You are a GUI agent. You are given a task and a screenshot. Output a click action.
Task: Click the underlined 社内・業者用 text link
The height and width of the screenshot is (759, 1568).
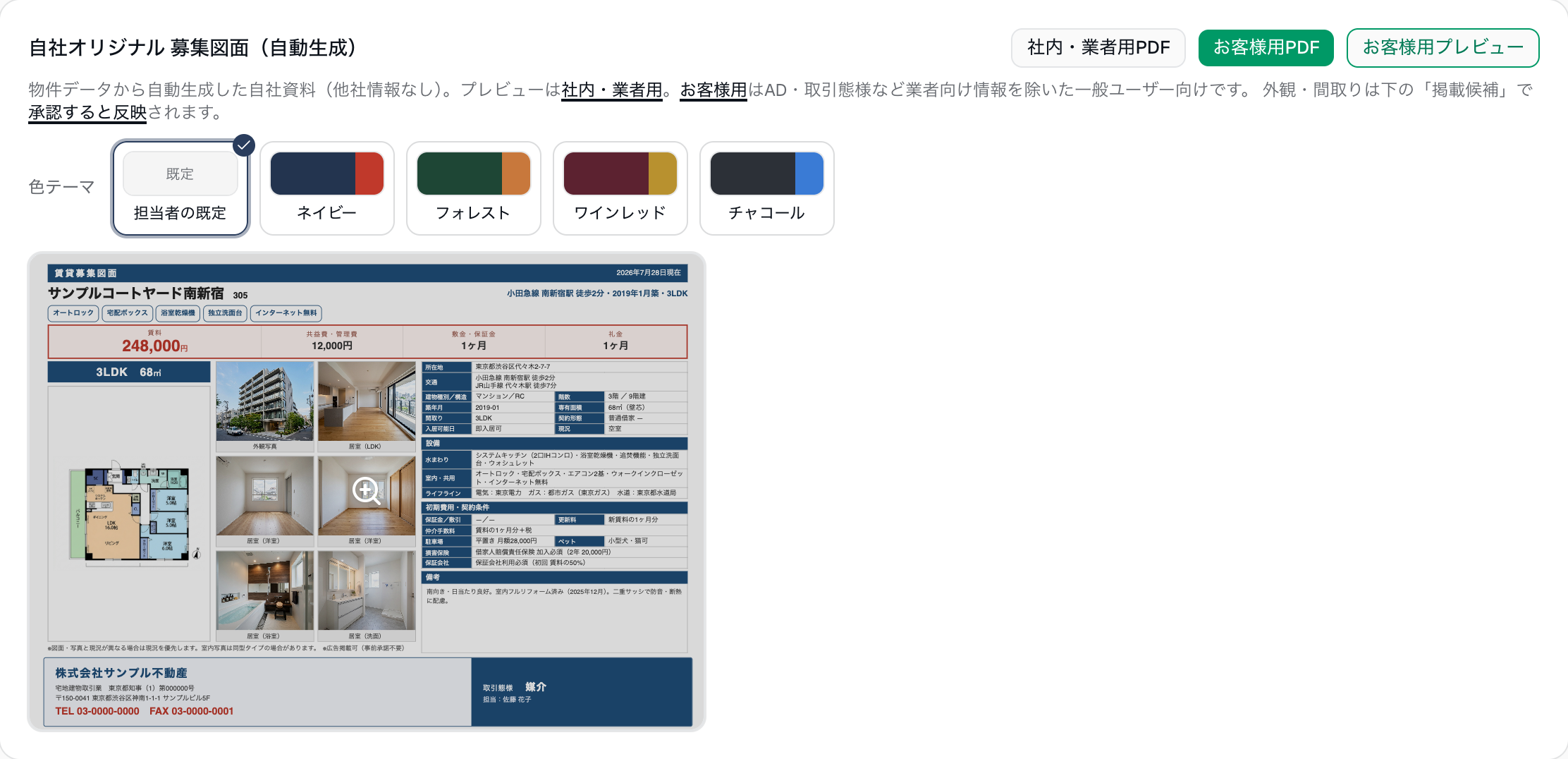pos(612,90)
